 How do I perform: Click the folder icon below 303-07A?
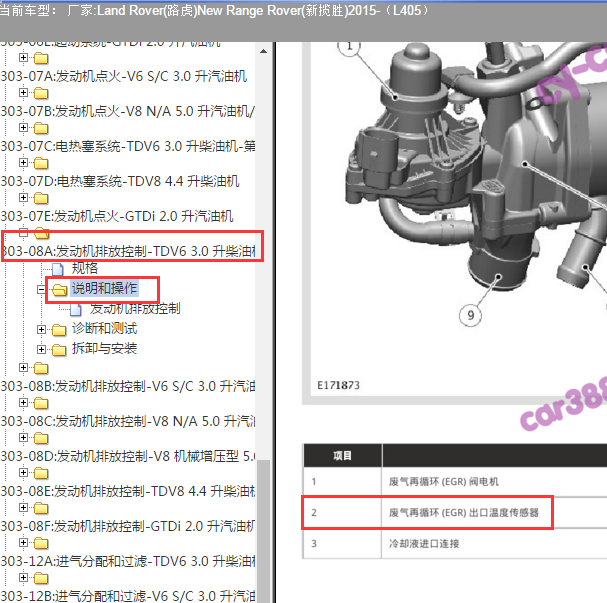(x=41, y=93)
